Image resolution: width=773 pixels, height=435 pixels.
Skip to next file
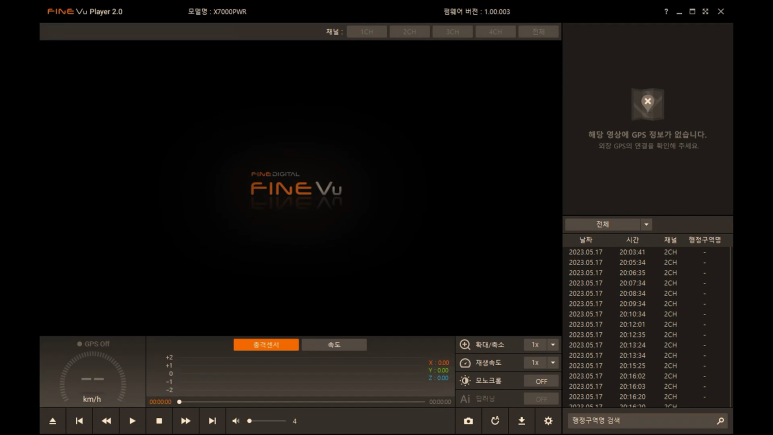click(x=212, y=421)
